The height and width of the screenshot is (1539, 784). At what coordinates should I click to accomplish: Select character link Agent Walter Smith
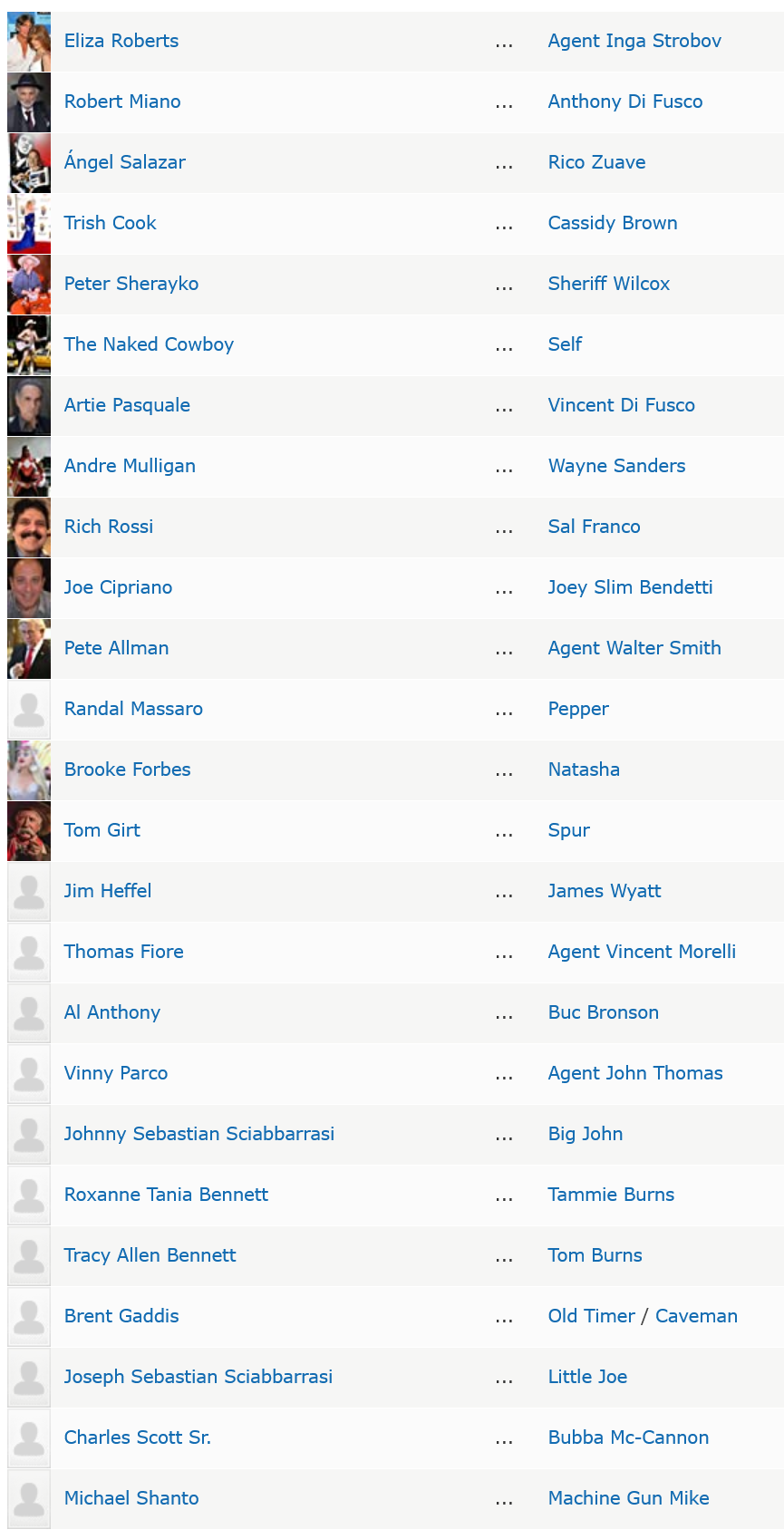[x=634, y=648]
